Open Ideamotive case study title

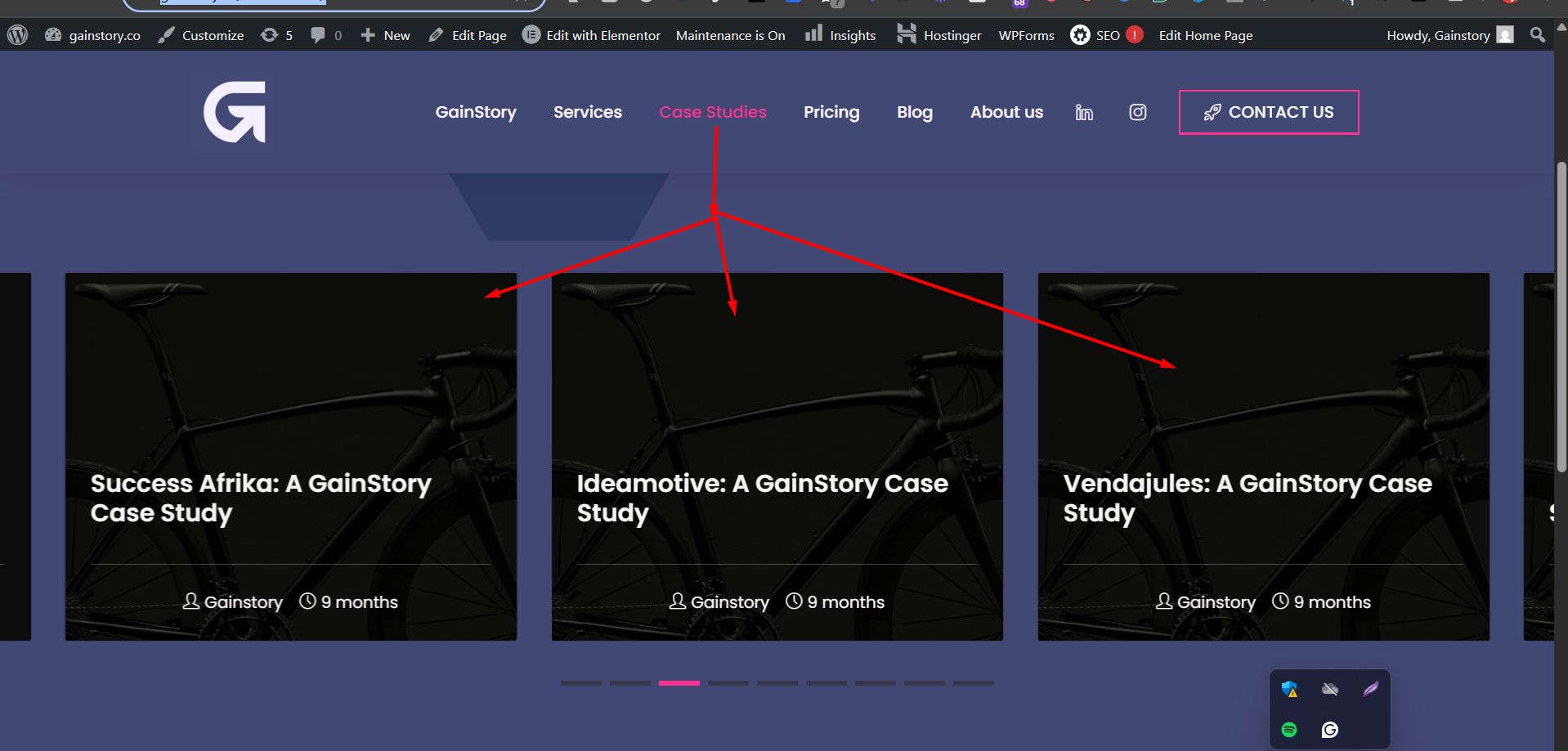[x=762, y=498]
